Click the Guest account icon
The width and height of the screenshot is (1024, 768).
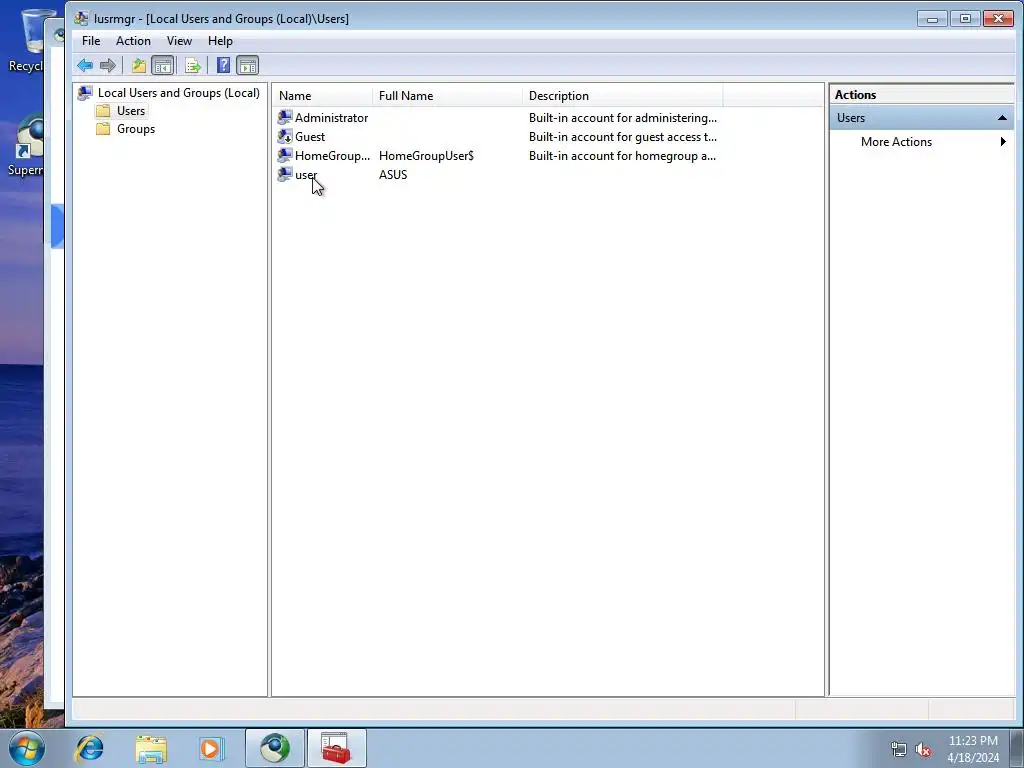(285, 136)
